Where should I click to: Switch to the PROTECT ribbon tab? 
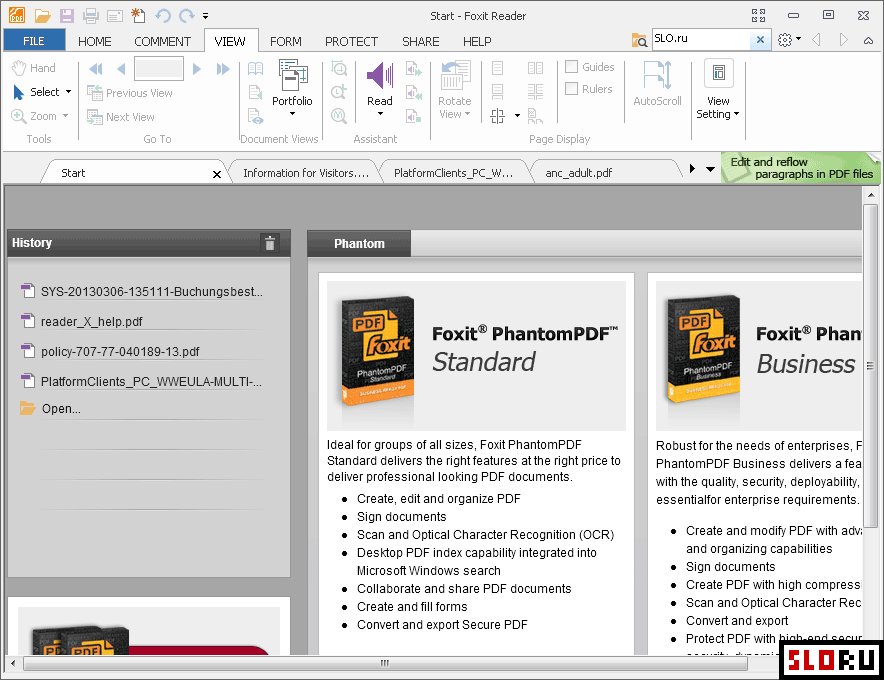(351, 41)
